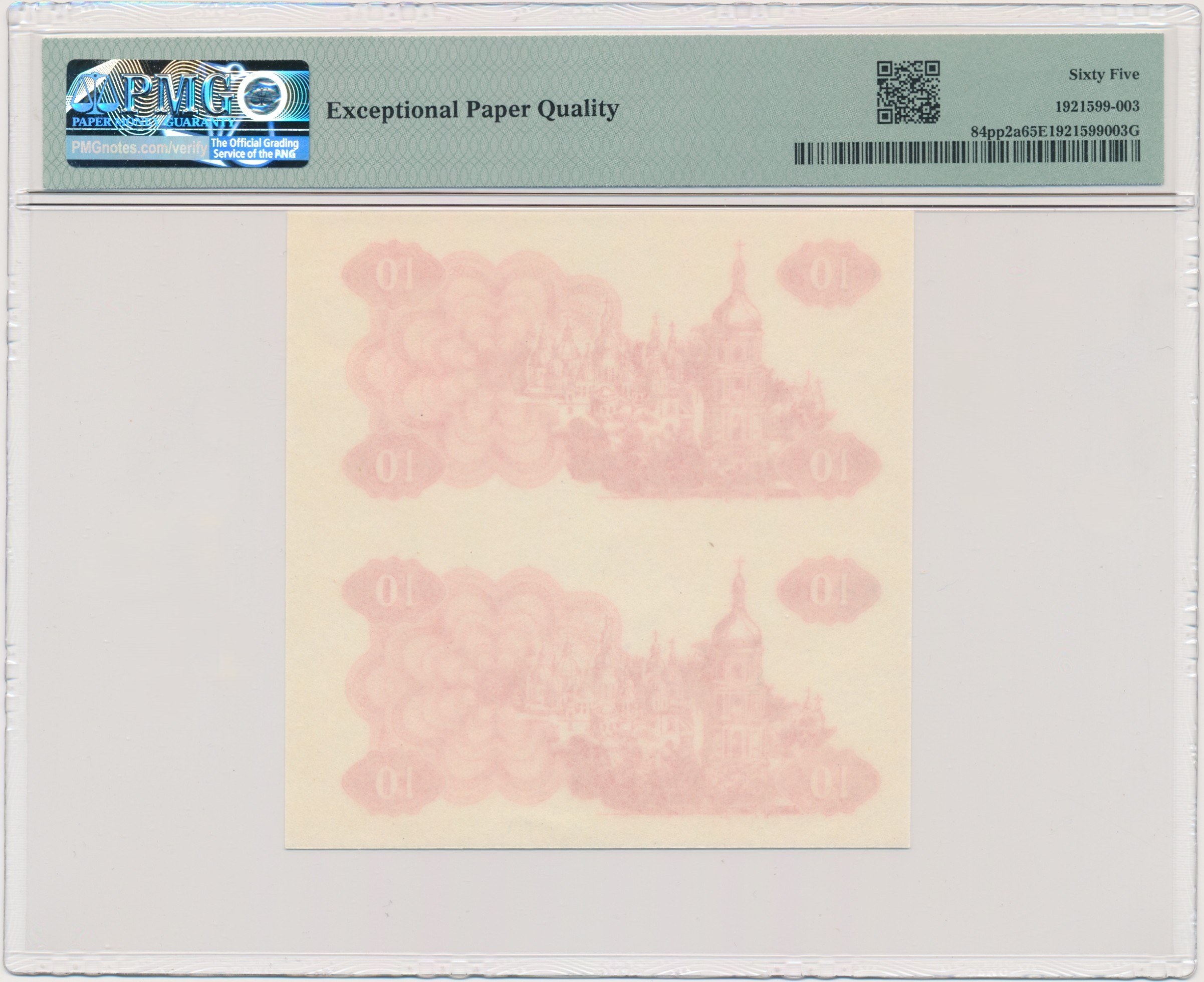Click the "PAPER MONEY GUARANTY" text

(154, 123)
